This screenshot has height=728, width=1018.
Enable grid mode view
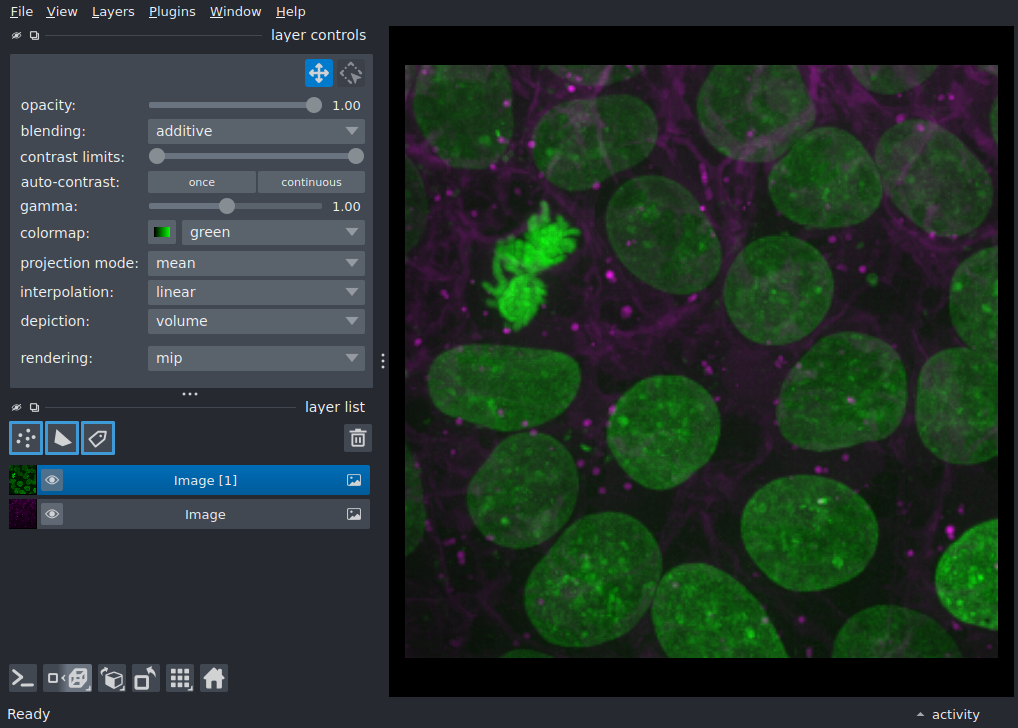pos(180,679)
